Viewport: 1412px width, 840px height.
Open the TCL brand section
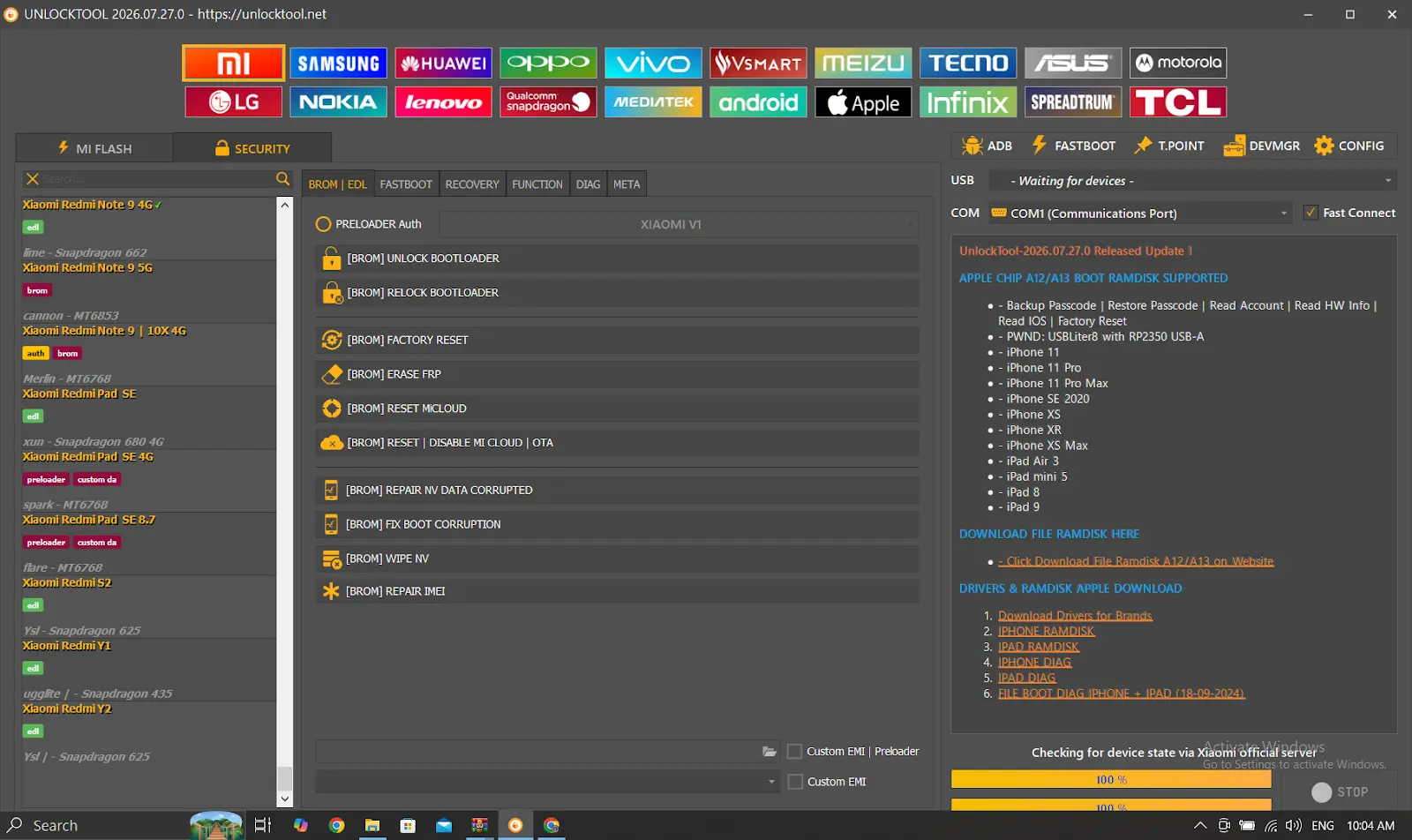pos(1178,101)
